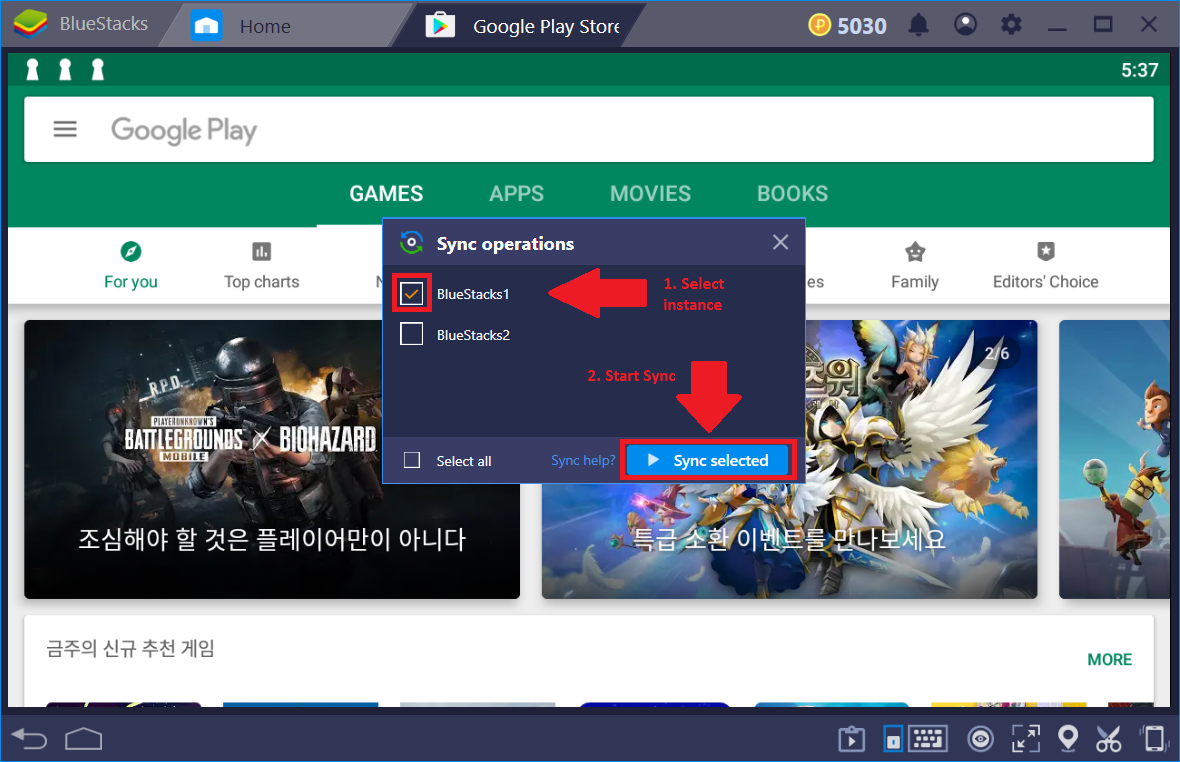Click MORE for weekly recommended games
The image size is (1180, 762).
(1109, 659)
